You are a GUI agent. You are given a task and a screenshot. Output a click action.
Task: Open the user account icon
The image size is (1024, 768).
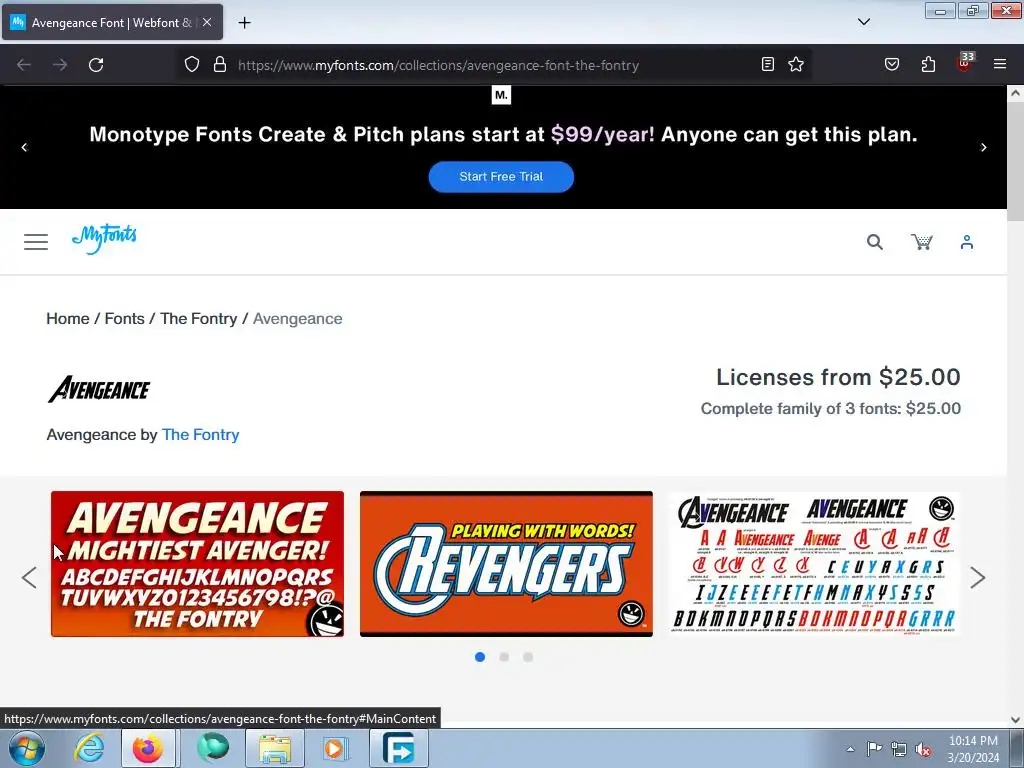[967, 242]
